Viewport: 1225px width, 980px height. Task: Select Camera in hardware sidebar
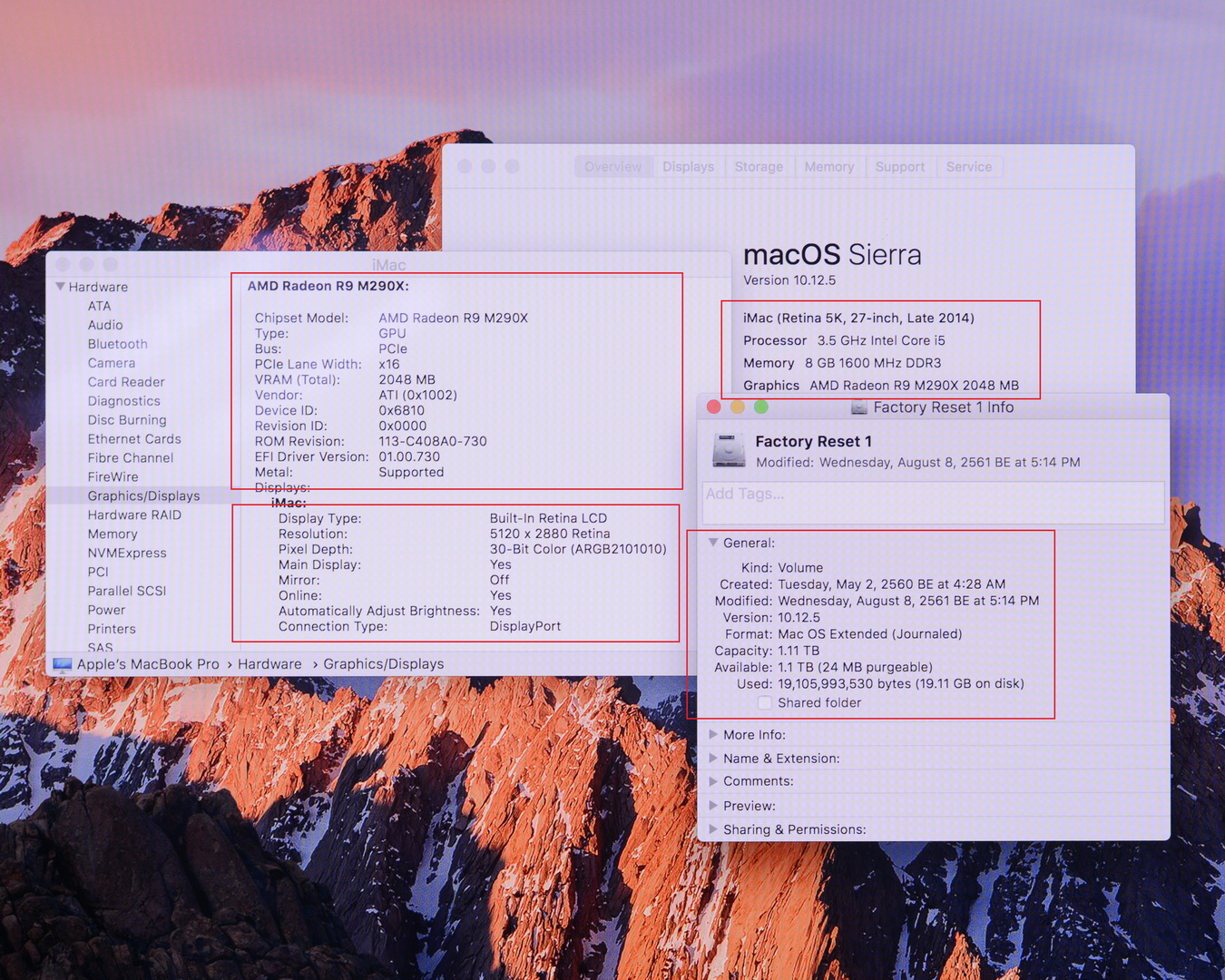click(x=112, y=363)
